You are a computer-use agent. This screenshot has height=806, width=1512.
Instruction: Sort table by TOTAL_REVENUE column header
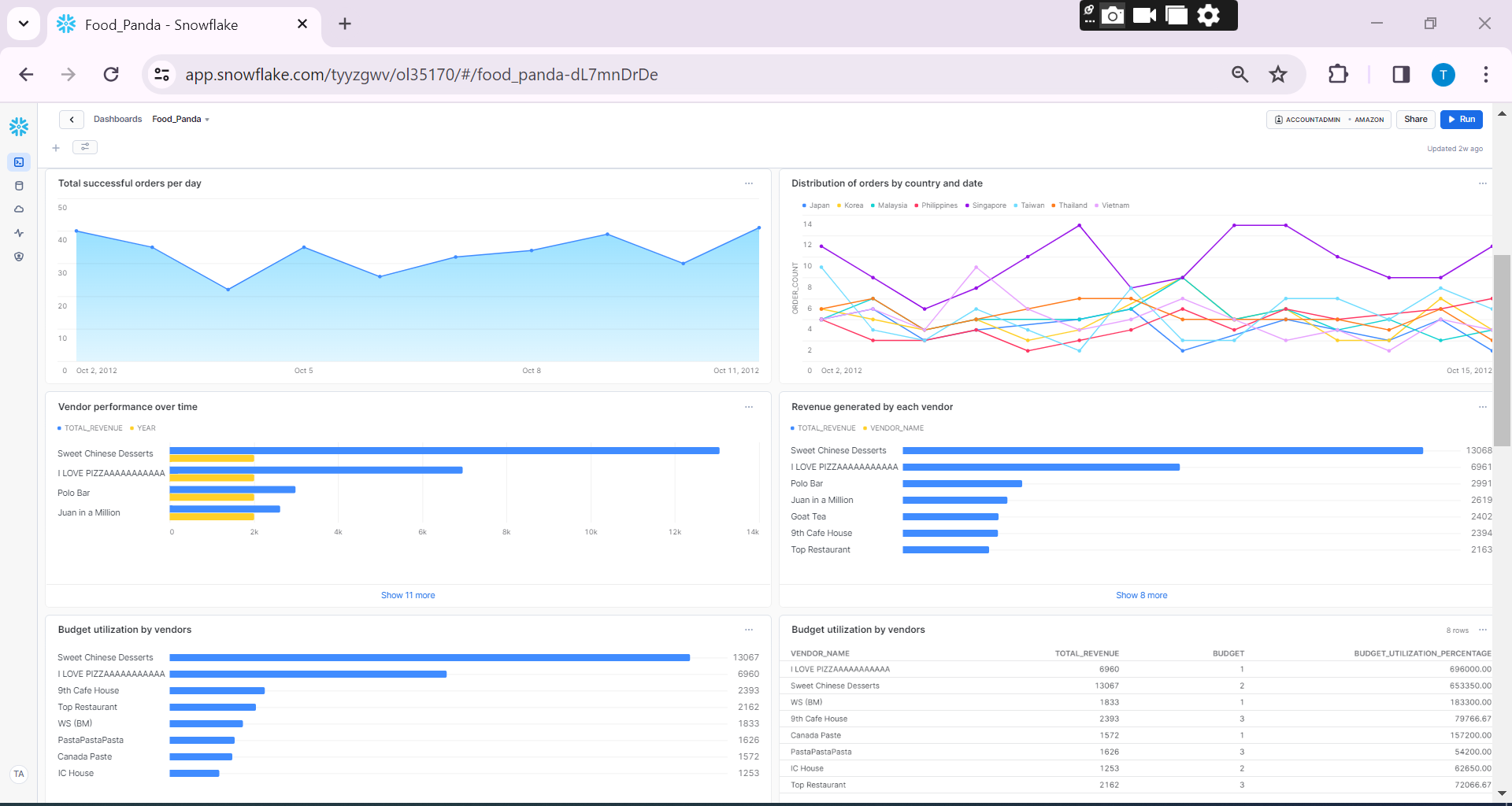pos(1087,653)
